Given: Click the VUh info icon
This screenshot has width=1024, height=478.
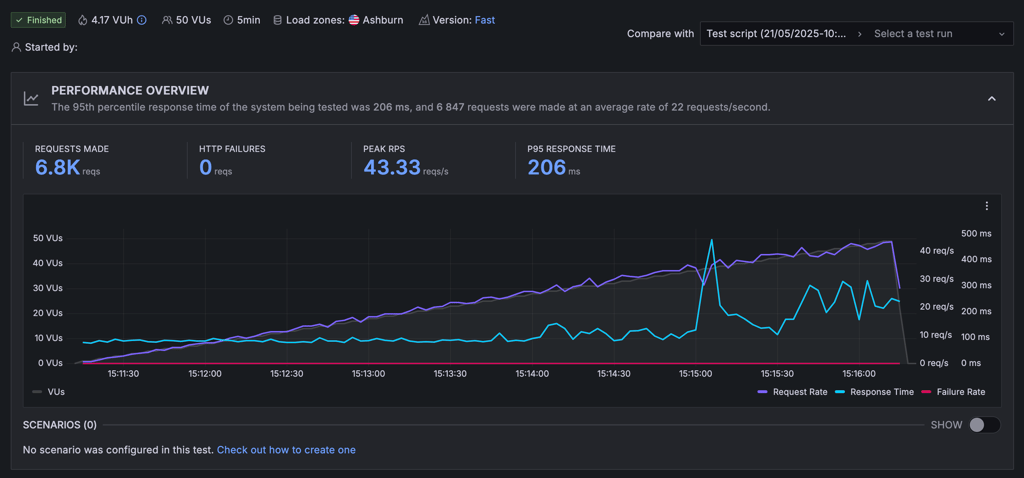Looking at the screenshot, I should pyautogui.click(x=142, y=20).
